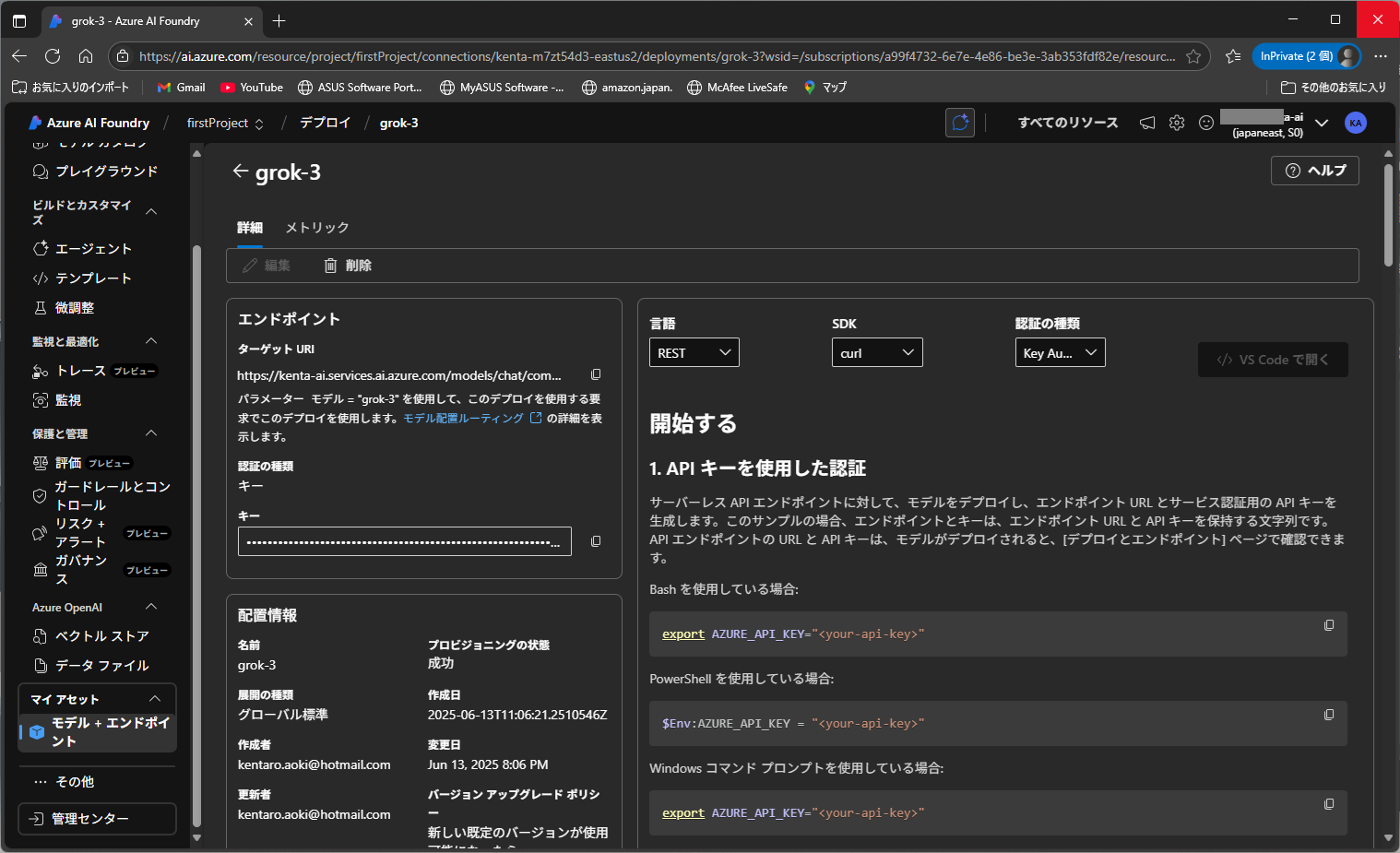Copy the Bash export command snippet

[x=1329, y=625]
